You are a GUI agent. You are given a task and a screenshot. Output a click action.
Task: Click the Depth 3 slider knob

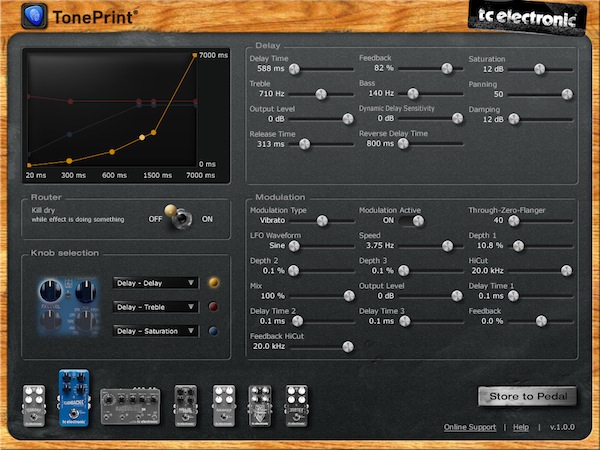(x=404, y=271)
